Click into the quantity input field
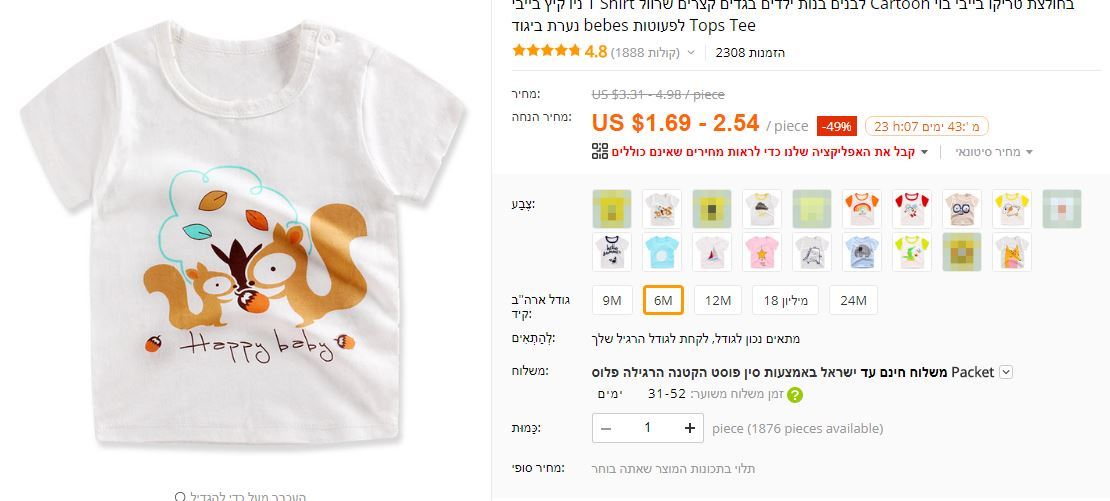 (x=648, y=428)
